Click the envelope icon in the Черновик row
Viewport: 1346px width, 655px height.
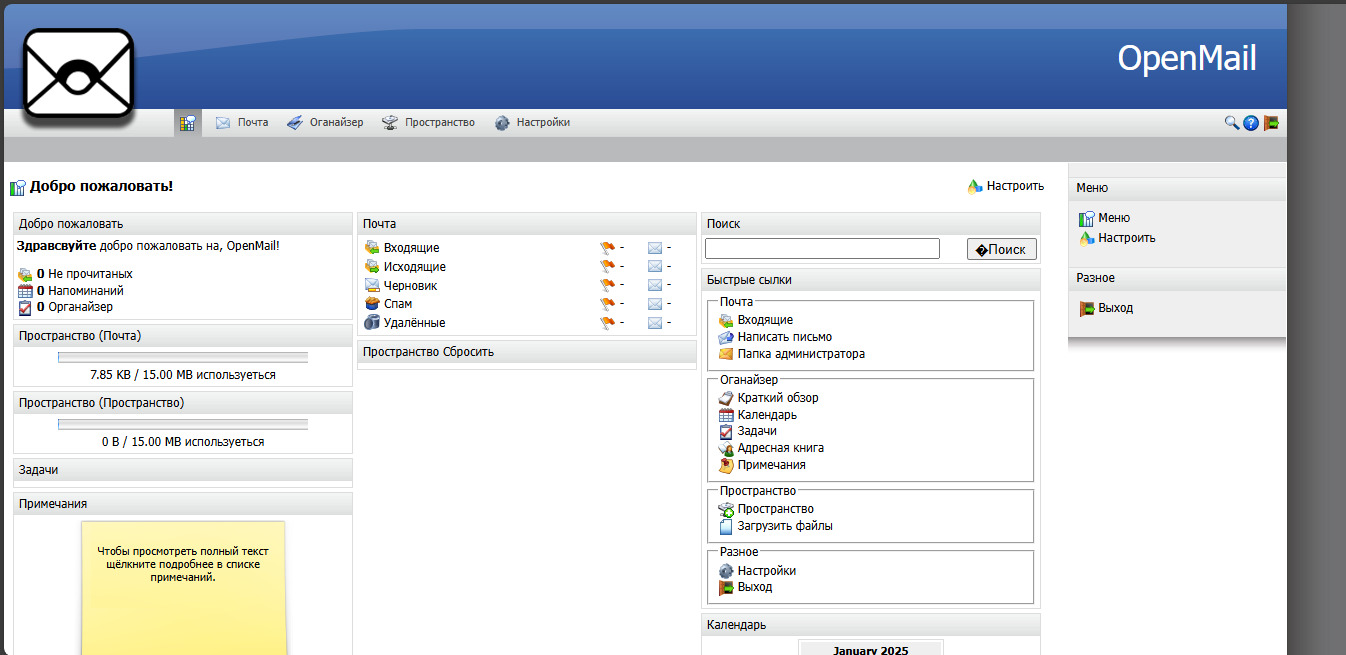(x=655, y=286)
